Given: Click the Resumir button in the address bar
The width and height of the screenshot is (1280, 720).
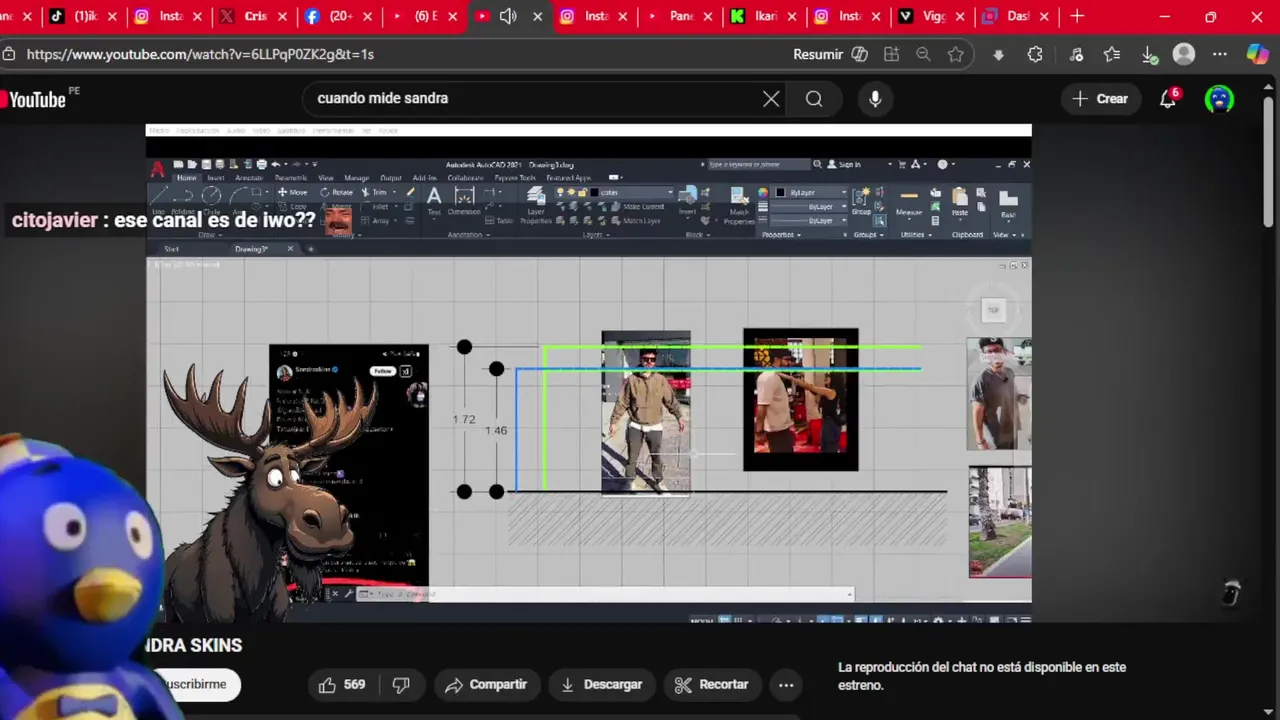Looking at the screenshot, I should (818, 54).
